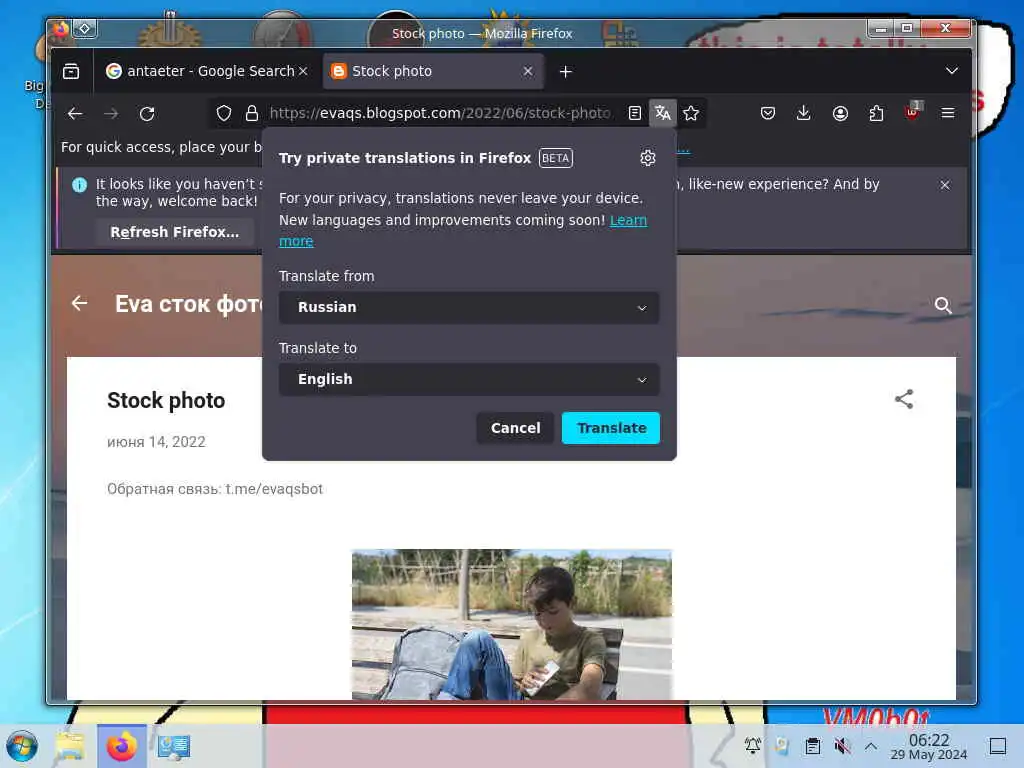Bookmark this page with the star
The height and width of the screenshot is (768, 1024).
point(691,114)
